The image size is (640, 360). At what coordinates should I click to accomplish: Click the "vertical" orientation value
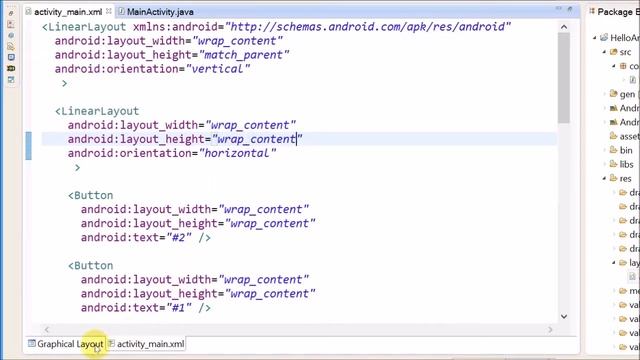click(218, 69)
